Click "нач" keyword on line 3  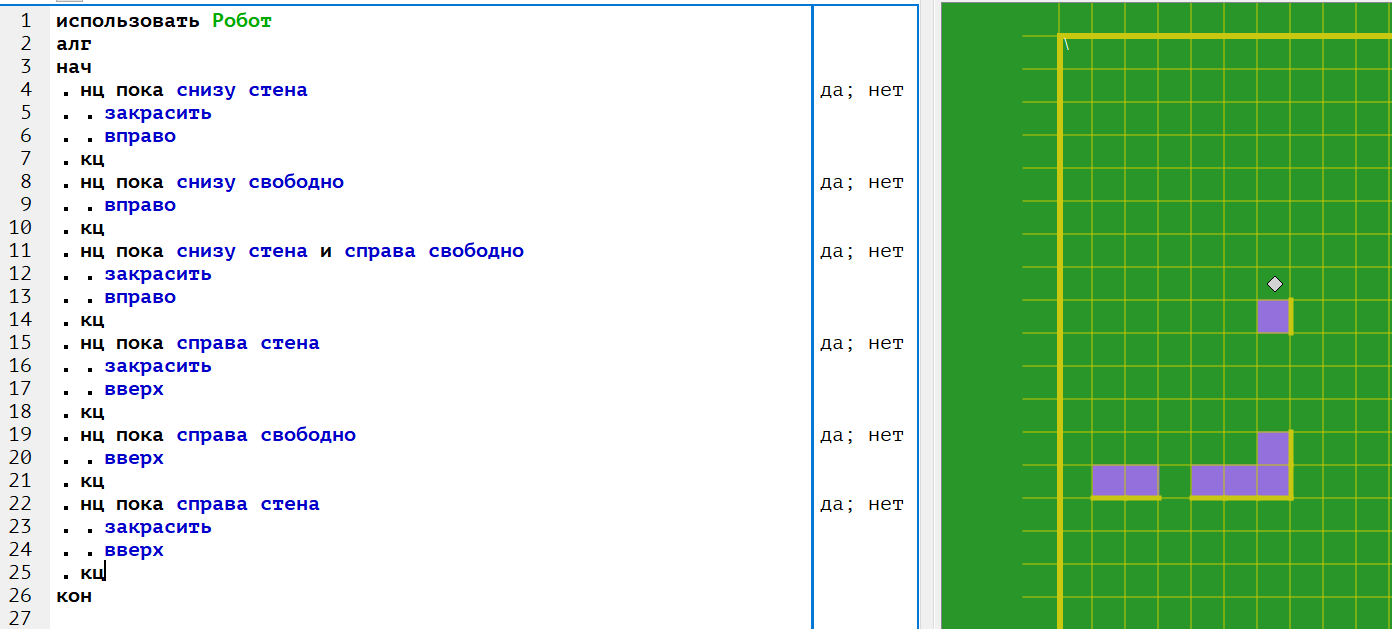[74, 67]
